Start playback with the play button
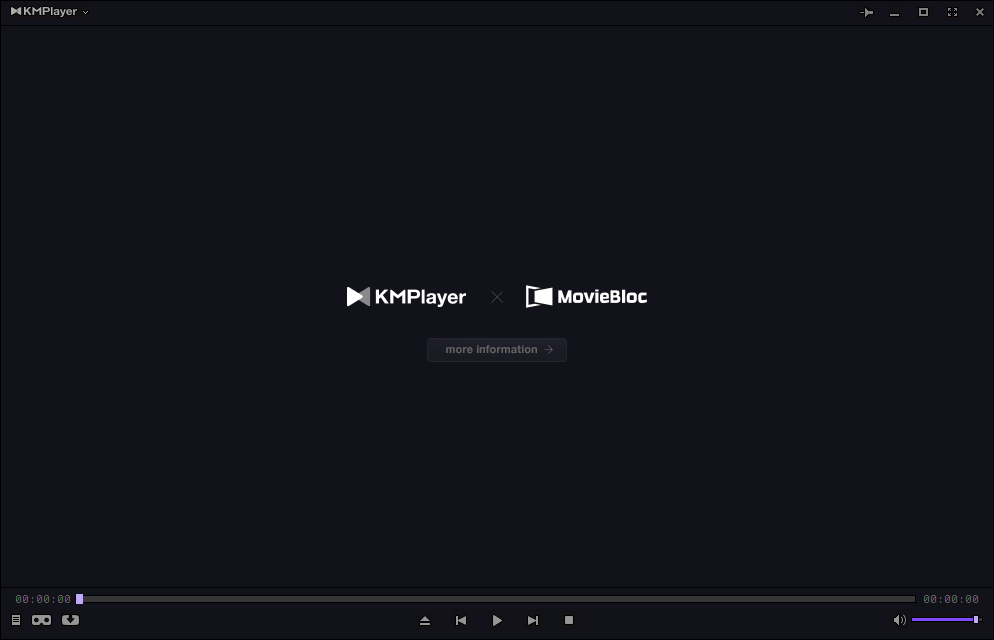 click(497, 620)
